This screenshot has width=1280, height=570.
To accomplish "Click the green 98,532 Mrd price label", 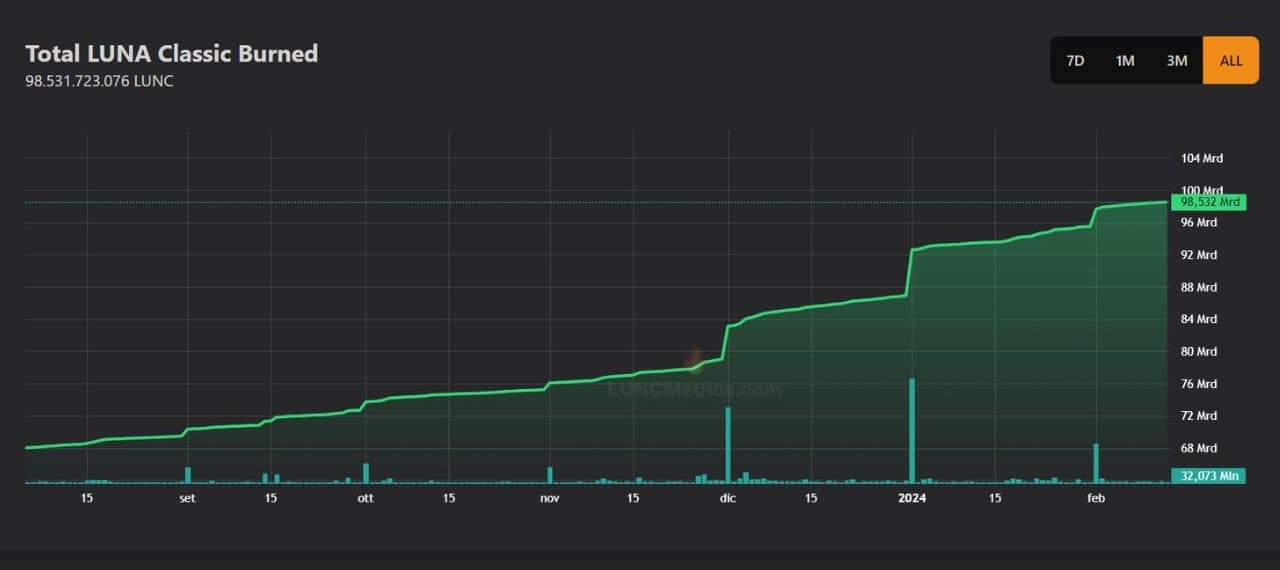I will tap(1208, 202).
